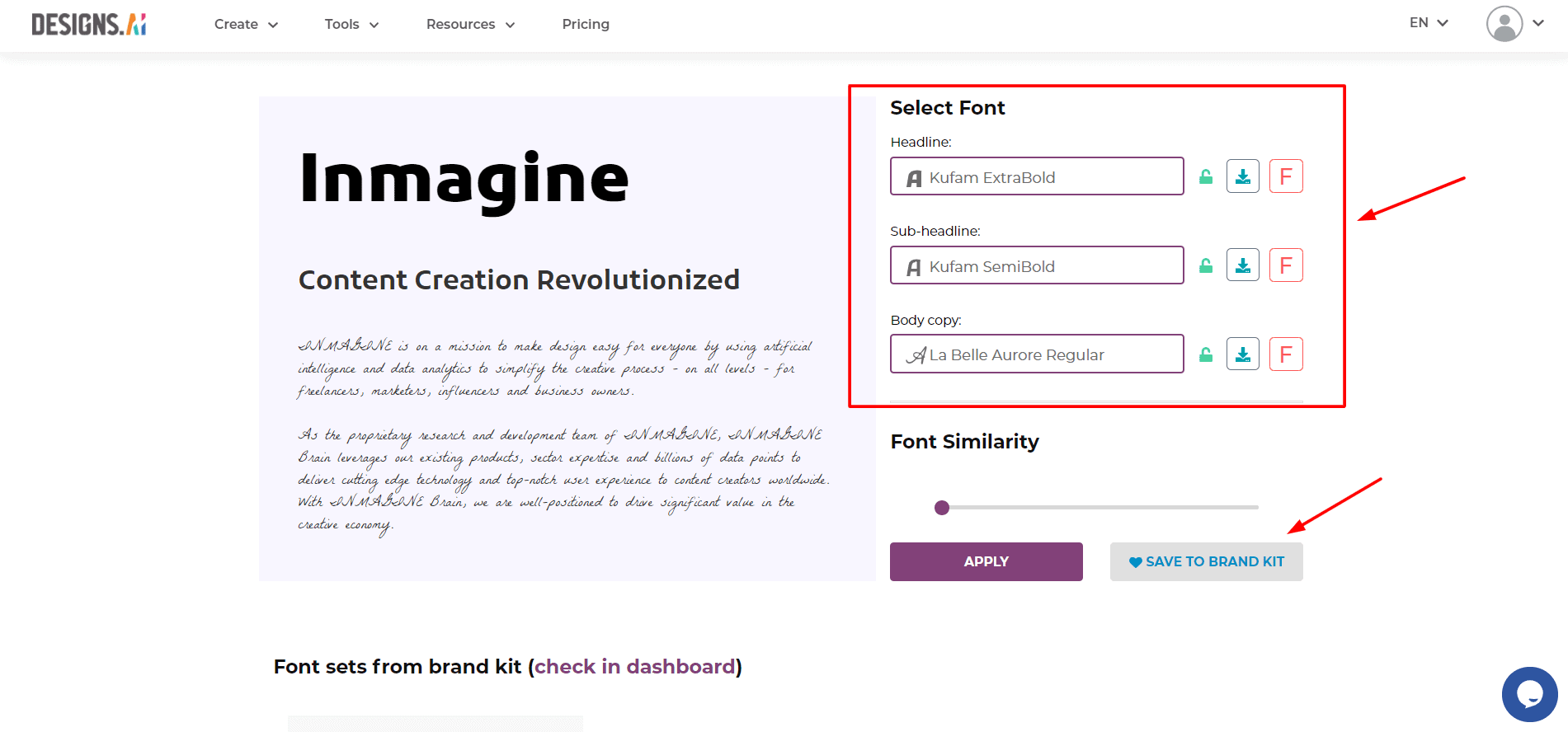Click the red F icon for Headline

tap(1285, 176)
